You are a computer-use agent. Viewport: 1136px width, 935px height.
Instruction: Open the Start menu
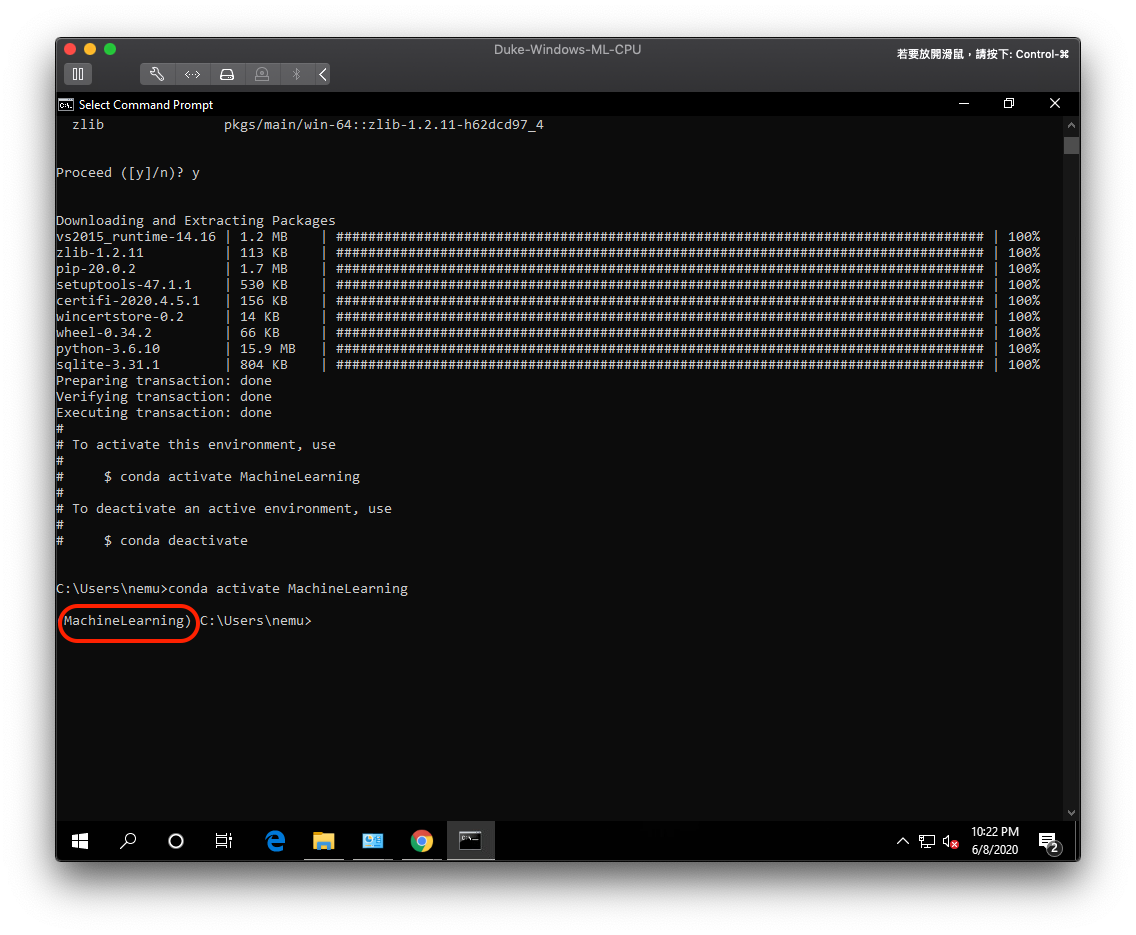pos(79,841)
